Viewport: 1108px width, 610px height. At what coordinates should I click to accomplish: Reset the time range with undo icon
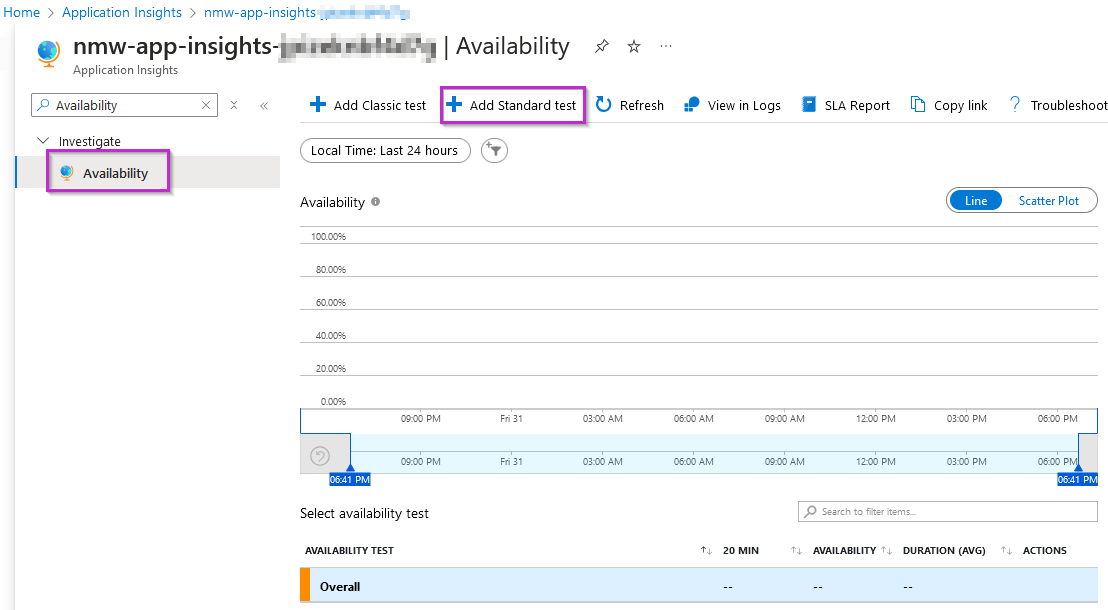320,456
